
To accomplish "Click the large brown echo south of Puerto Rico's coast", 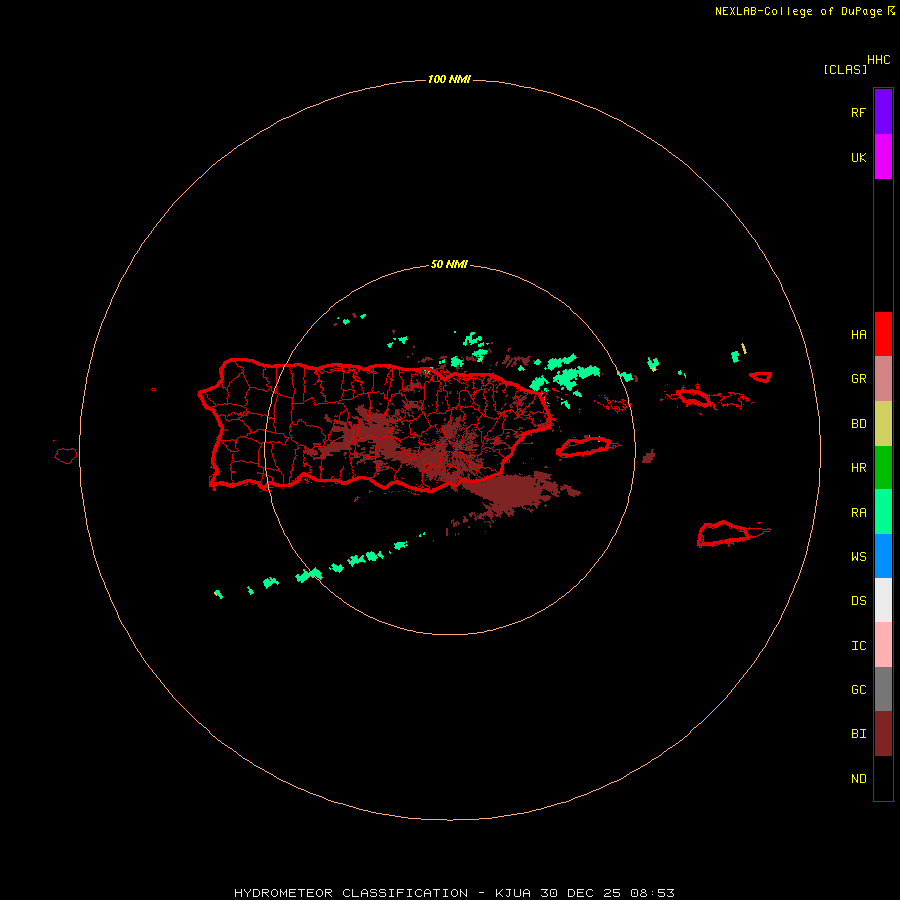I will [x=514, y=491].
